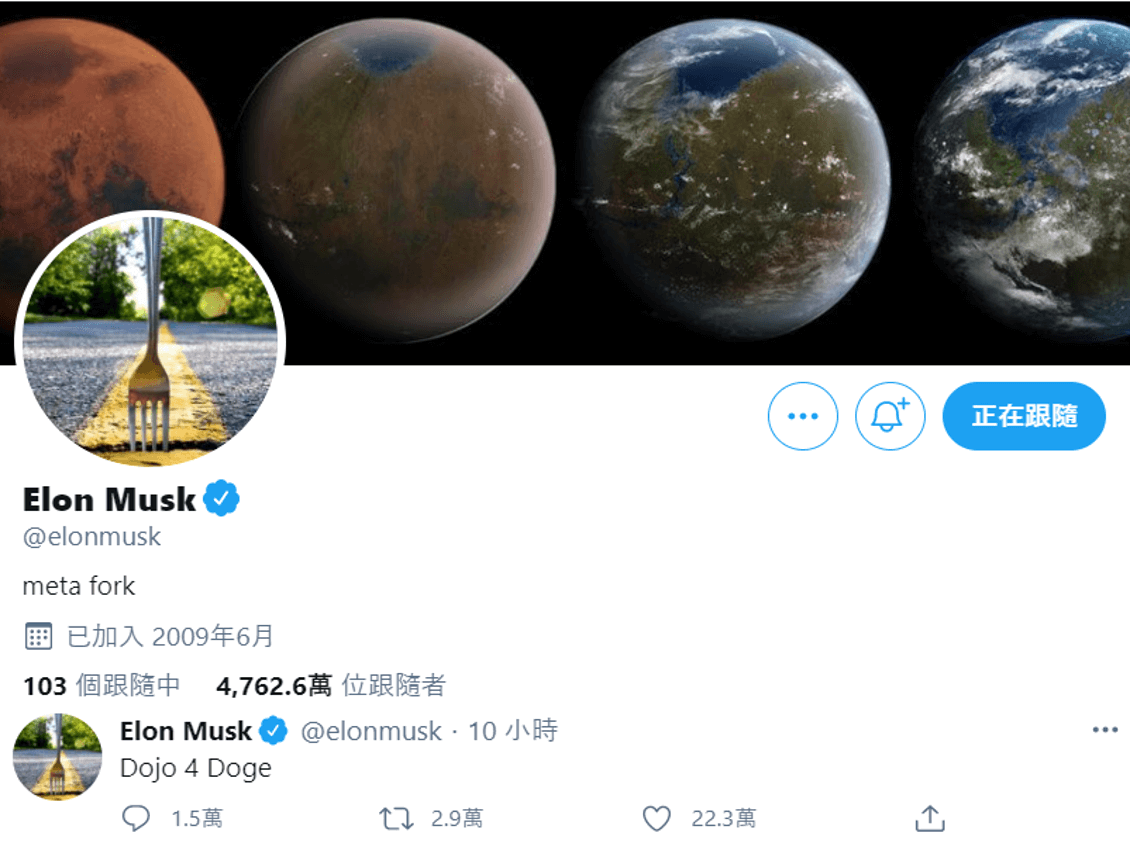Viewport: 1130px width, 841px height.
Task: Retweet the Dojo 4 Doge tweet
Action: [396, 819]
